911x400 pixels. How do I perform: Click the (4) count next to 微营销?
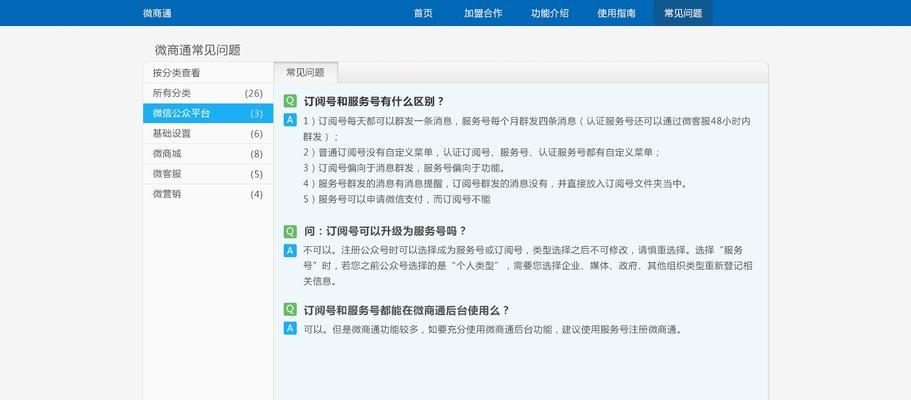point(257,194)
